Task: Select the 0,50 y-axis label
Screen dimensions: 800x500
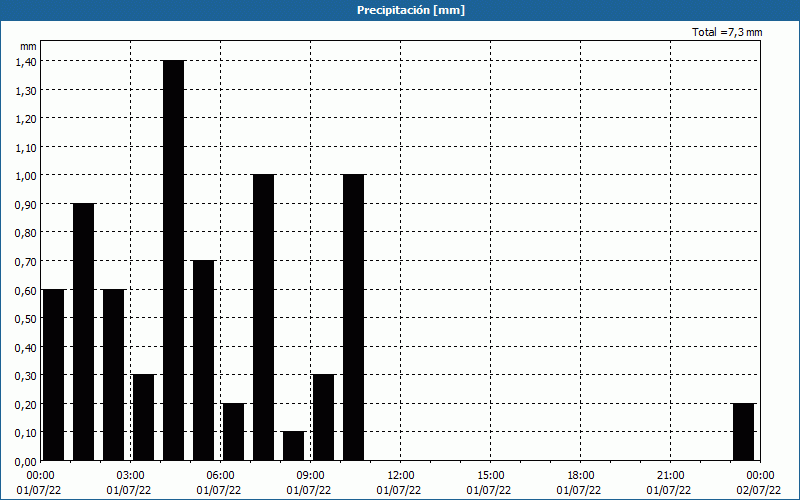Action: tap(26, 319)
